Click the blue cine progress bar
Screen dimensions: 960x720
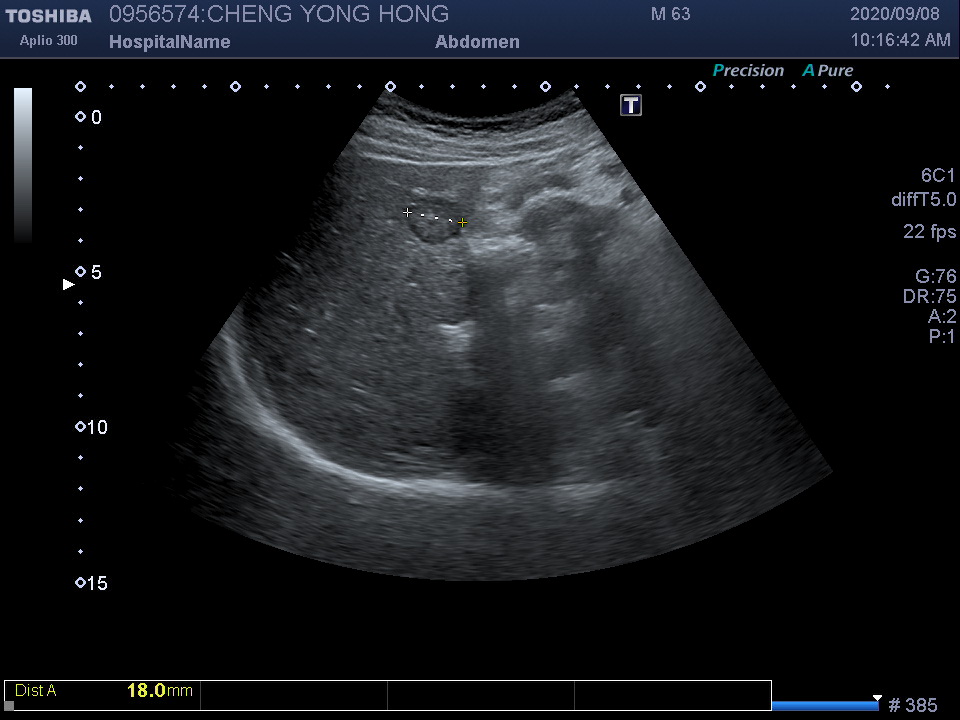click(825, 706)
